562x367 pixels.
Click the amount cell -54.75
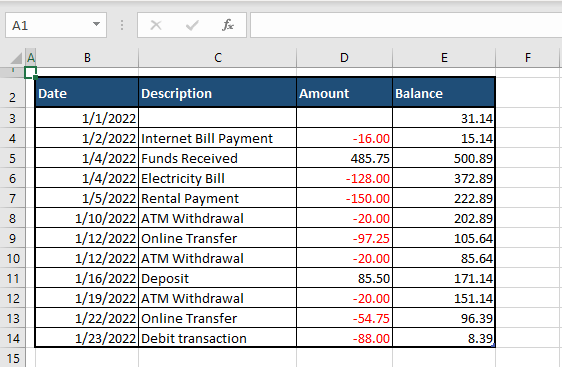pyautogui.click(x=344, y=319)
